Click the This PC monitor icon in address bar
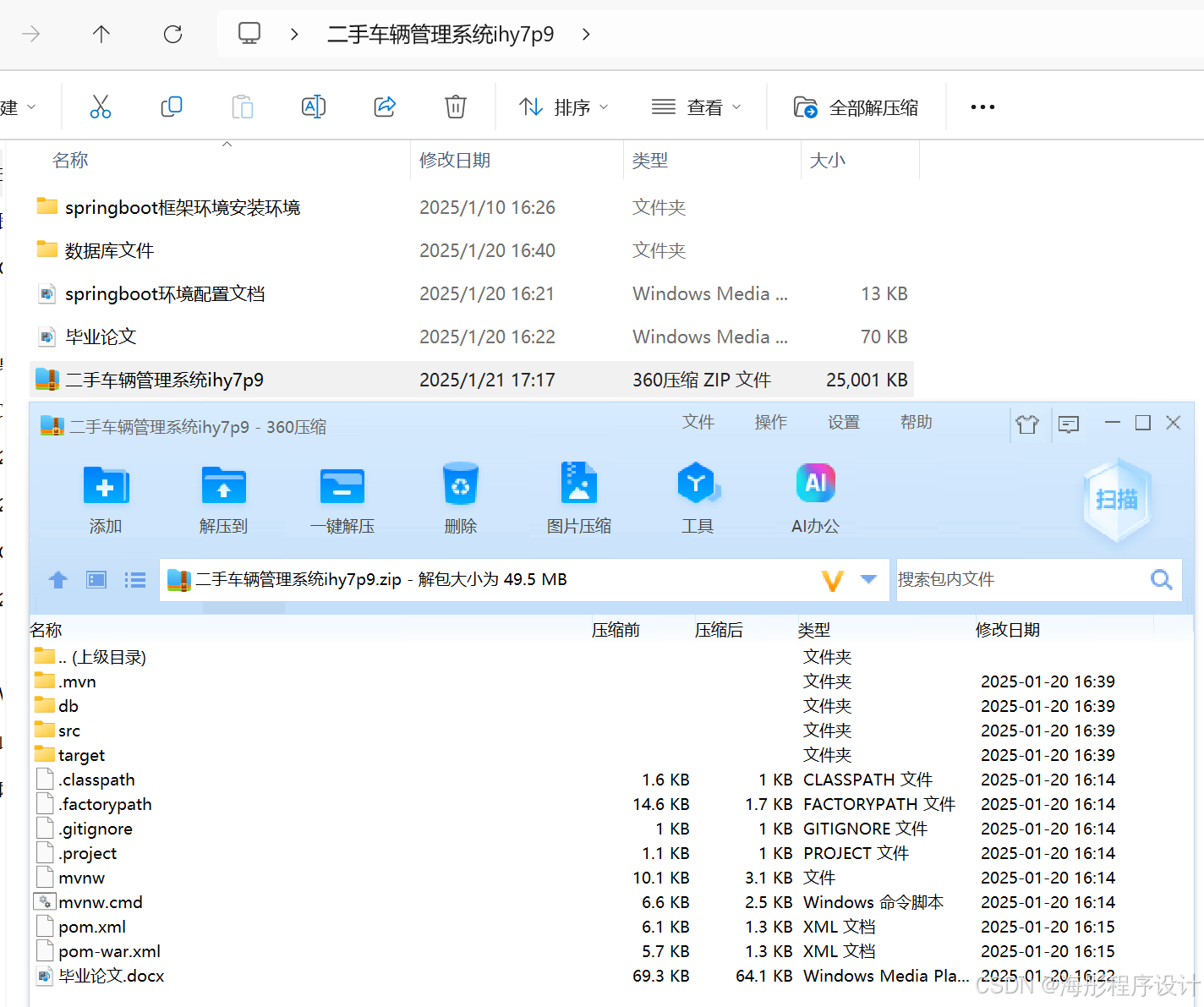This screenshot has height=1007, width=1204. click(x=249, y=34)
